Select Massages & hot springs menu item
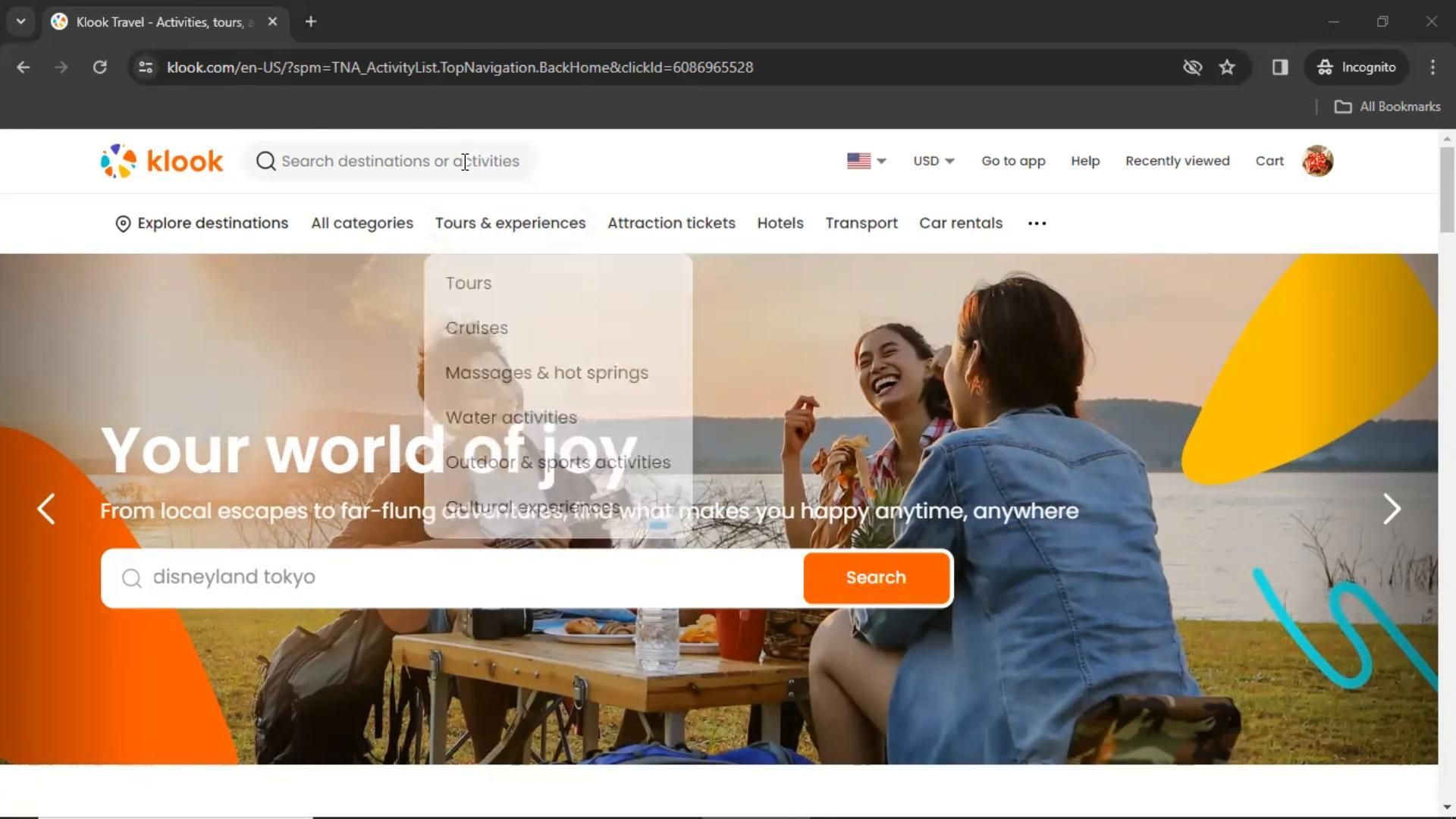This screenshot has width=1456, height=819. pos(546,372)
